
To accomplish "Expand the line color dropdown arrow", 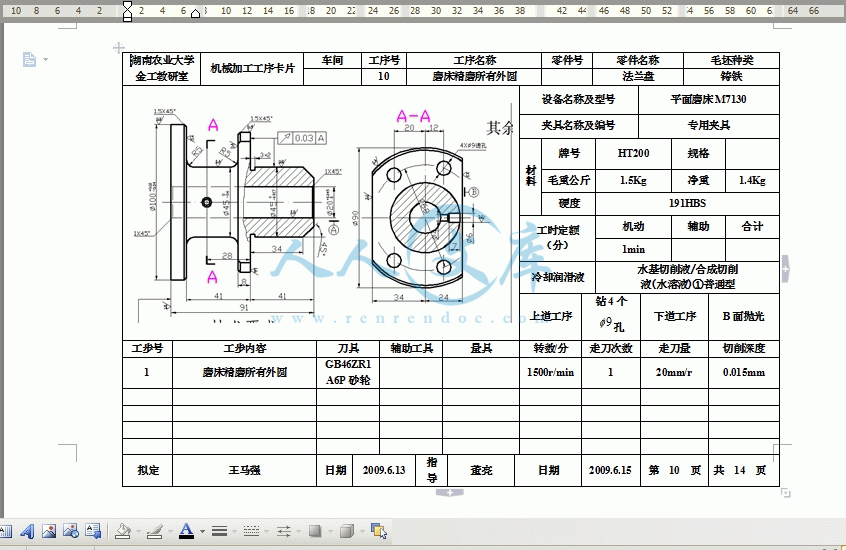I will coord(170,532).
